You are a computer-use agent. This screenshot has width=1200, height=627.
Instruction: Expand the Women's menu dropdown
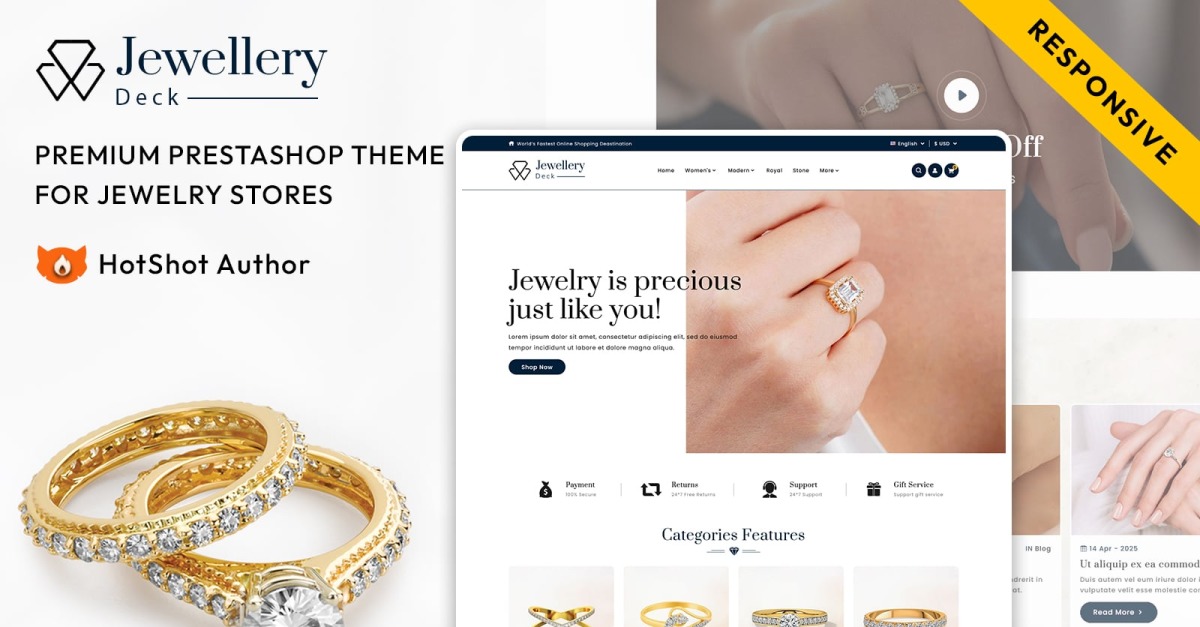click(700, 171)
